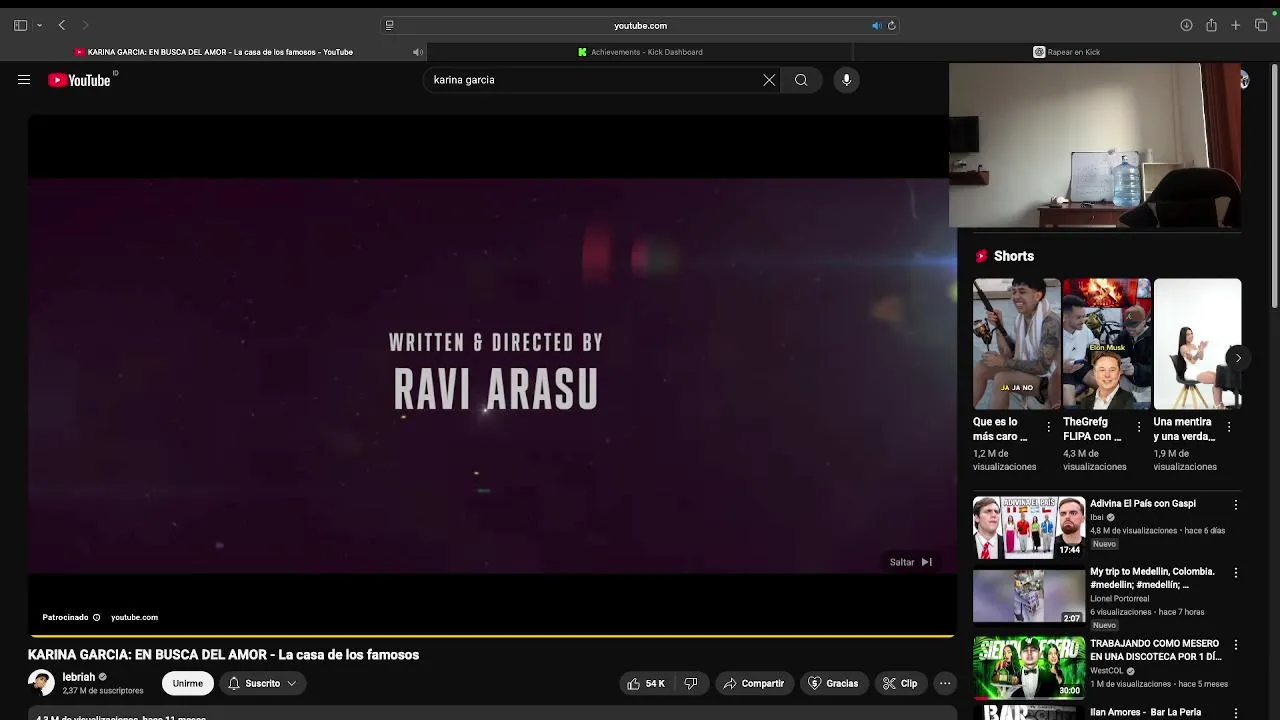
Task: Dislike the video with thumbs down
Action: 691,684
